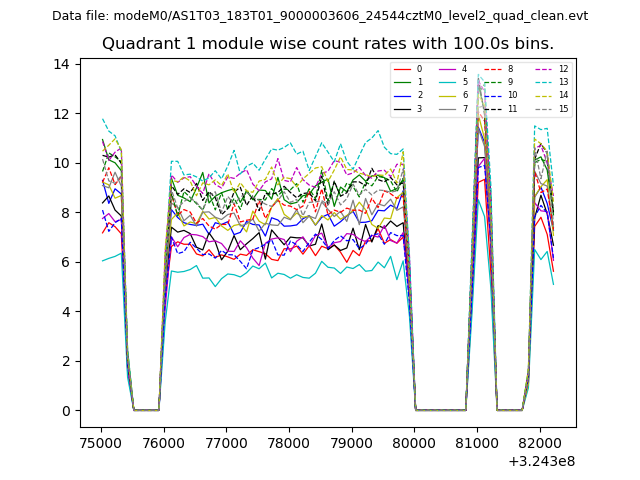Viewport: 640px width, 480px height.
Task: Click the y-axis tick label 0
Action: pos(65,411)
